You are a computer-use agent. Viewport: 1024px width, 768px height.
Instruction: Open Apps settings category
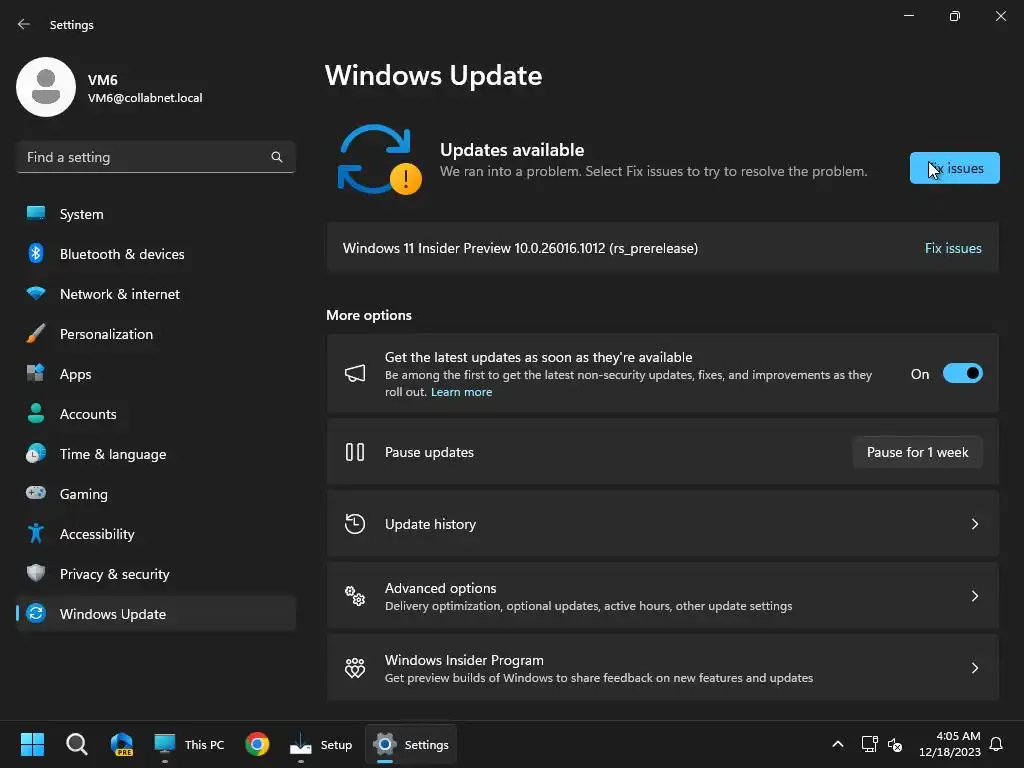(x=155, y=374)
